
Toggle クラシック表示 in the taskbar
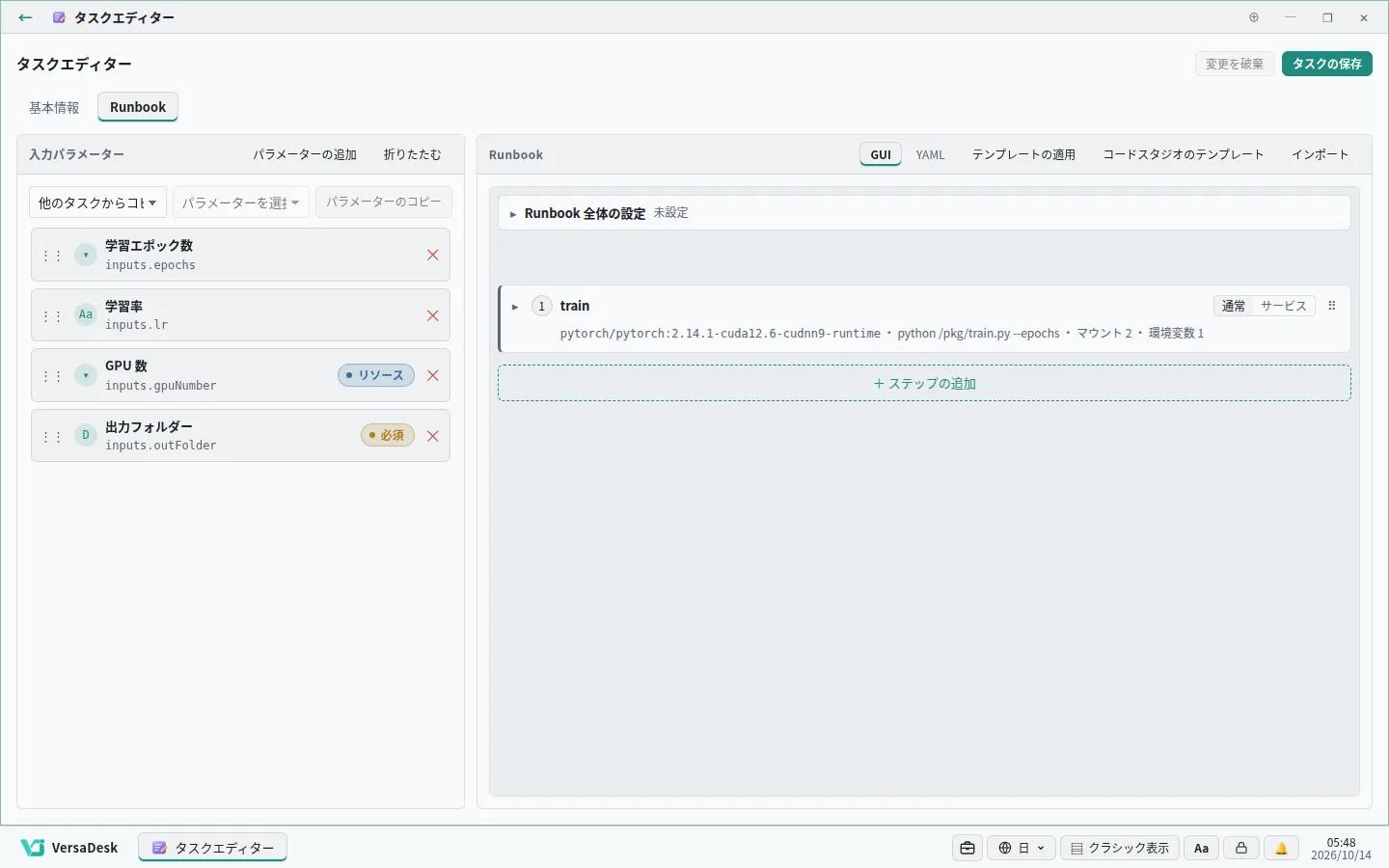pyautogui.click(x=1120, y=848)
